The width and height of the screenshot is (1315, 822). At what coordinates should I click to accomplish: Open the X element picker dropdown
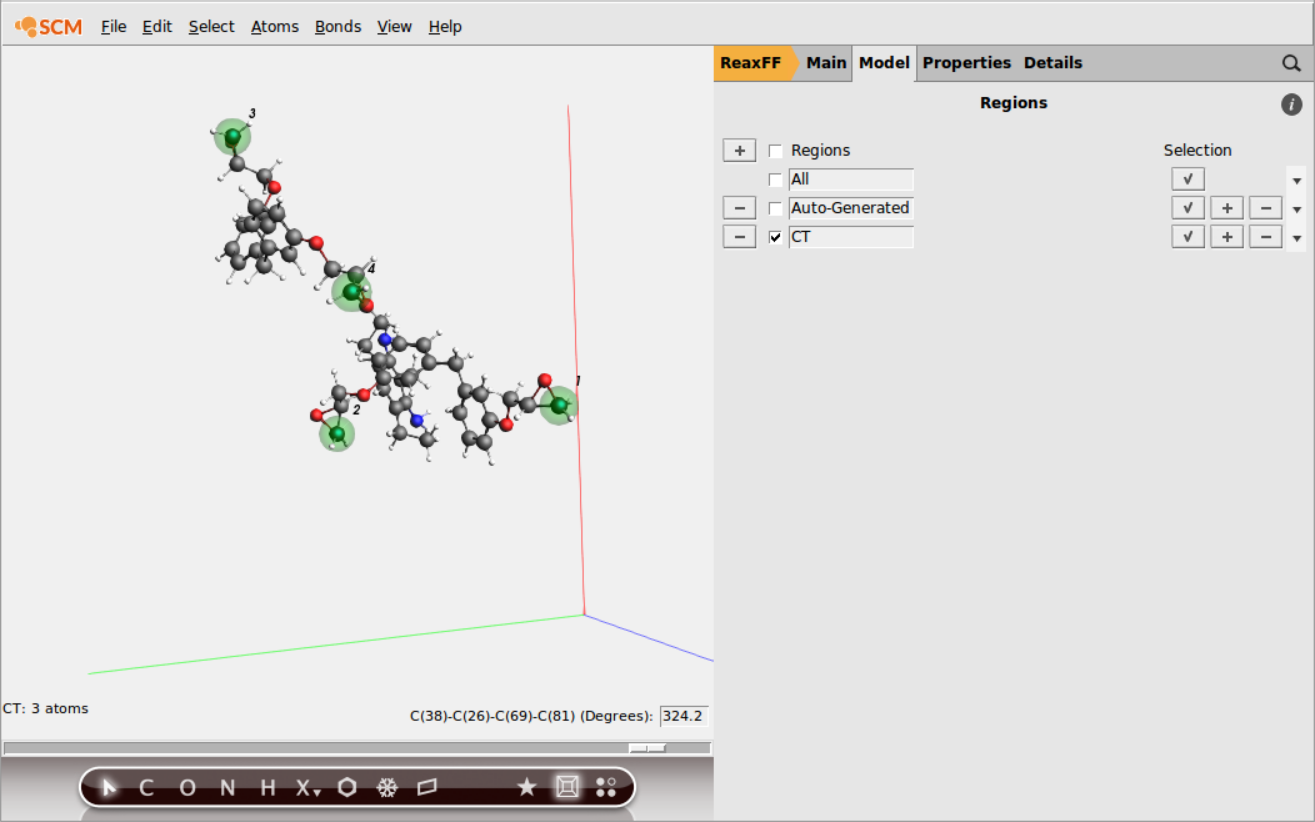tap(307, 788)
